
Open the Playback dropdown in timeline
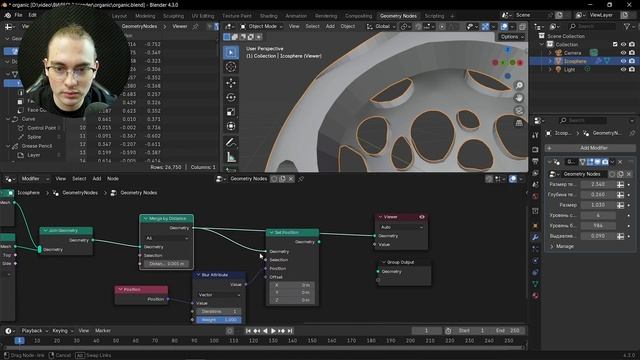coord(34,331)
